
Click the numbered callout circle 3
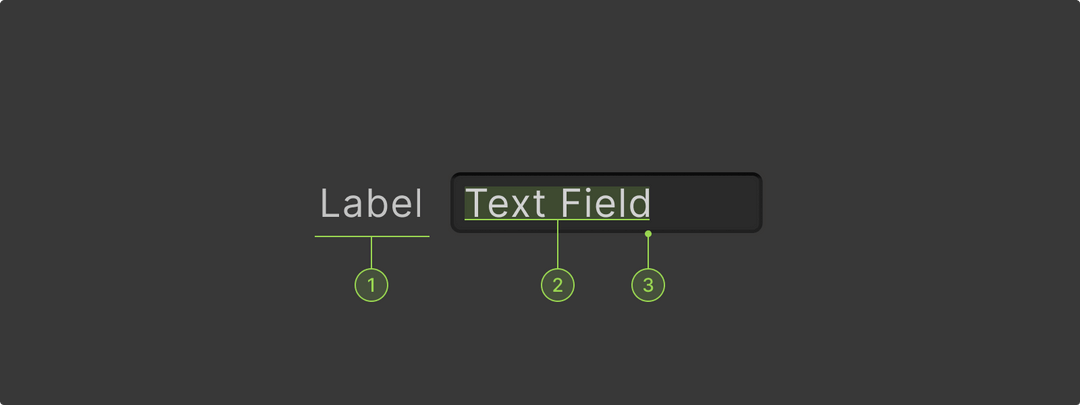(x=648, y=285)
